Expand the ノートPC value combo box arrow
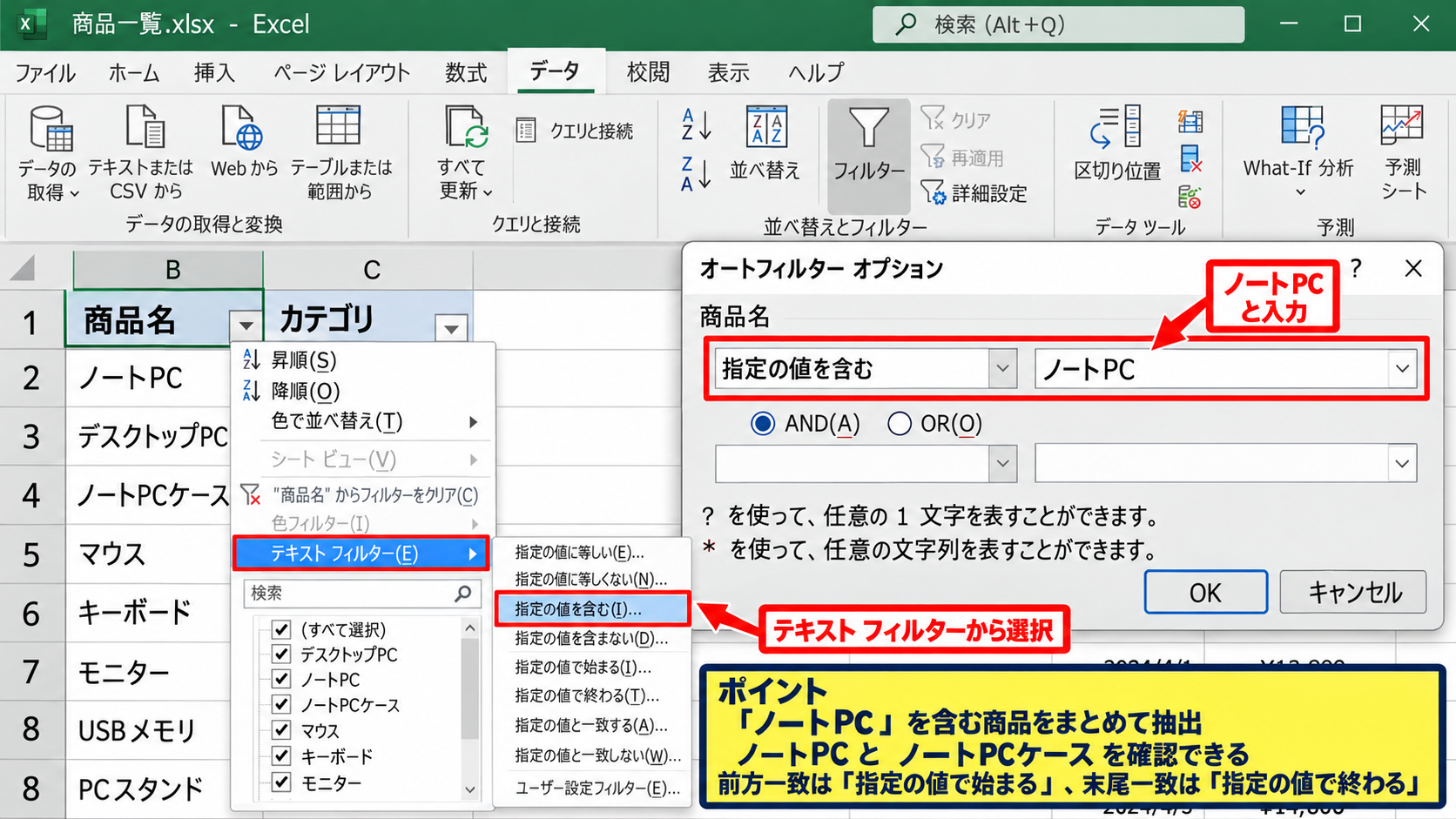This screenshot has height=819, width=1456. (1402, 369)
